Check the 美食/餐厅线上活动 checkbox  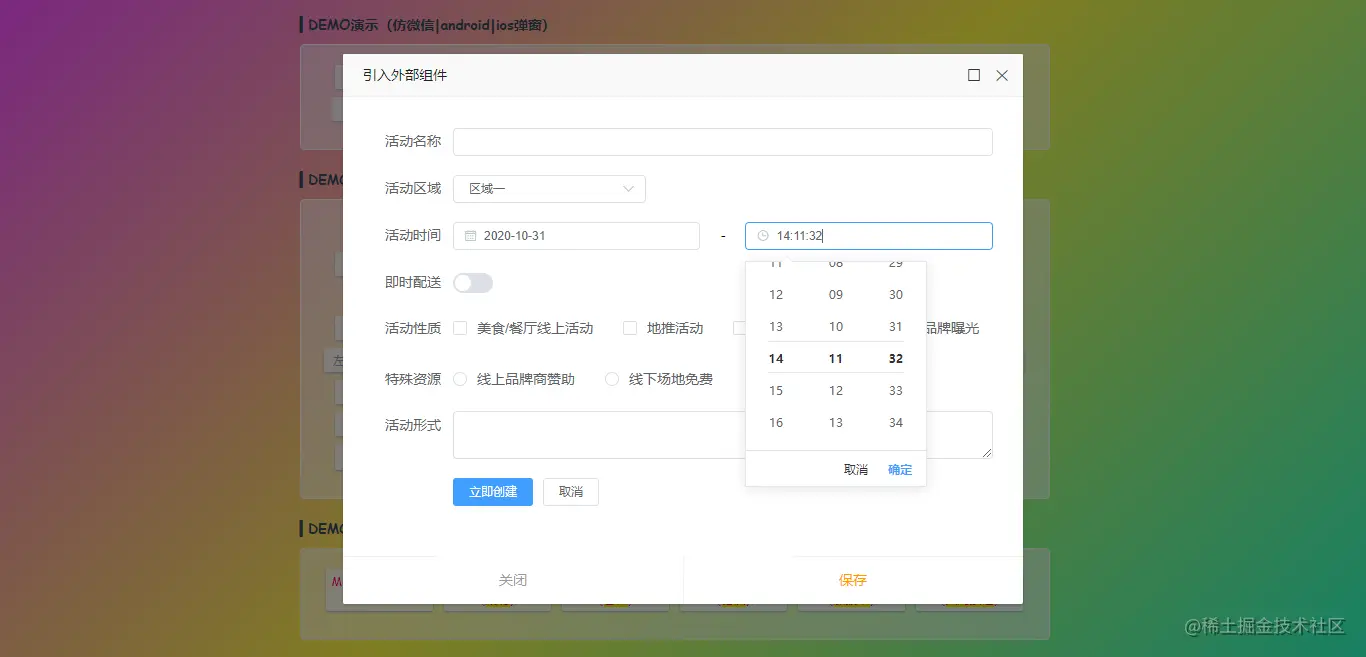tap(460, 328)
